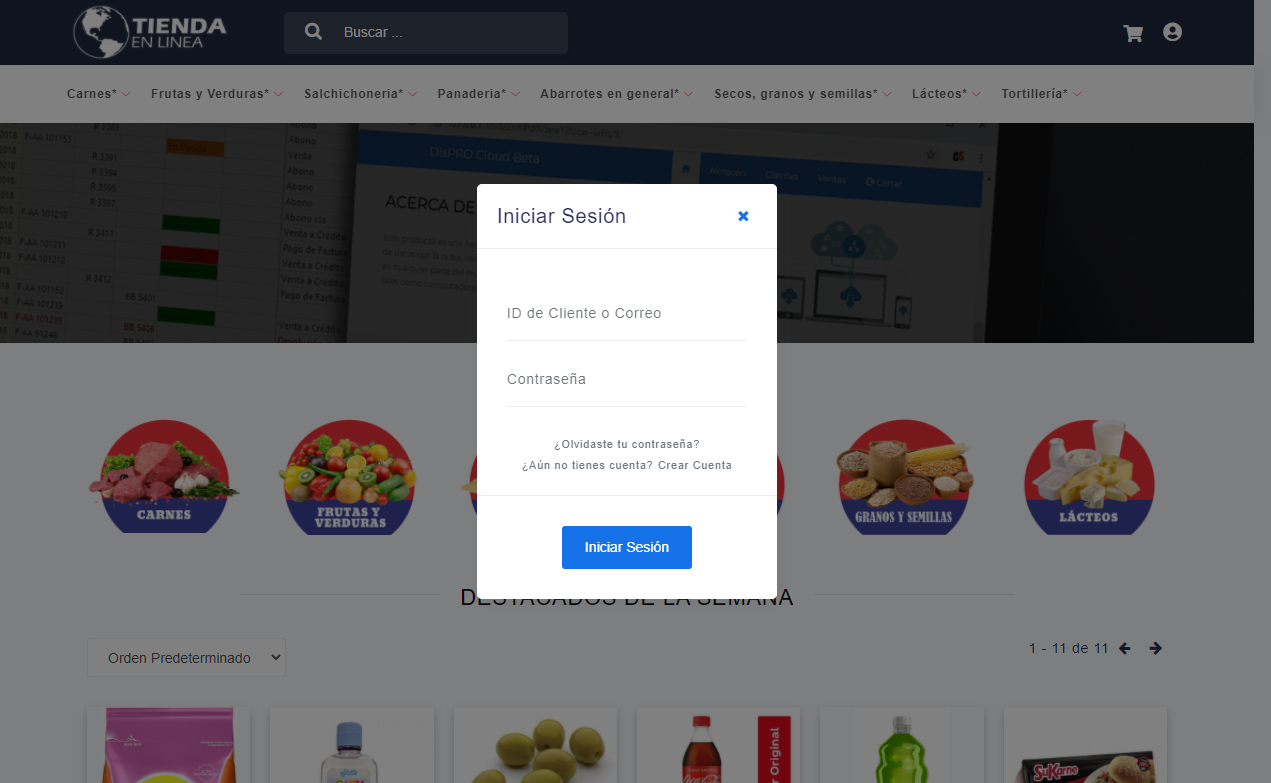1271x783 pixels.
Task: Open the shopping cart icon
Action: (1133, 33)
